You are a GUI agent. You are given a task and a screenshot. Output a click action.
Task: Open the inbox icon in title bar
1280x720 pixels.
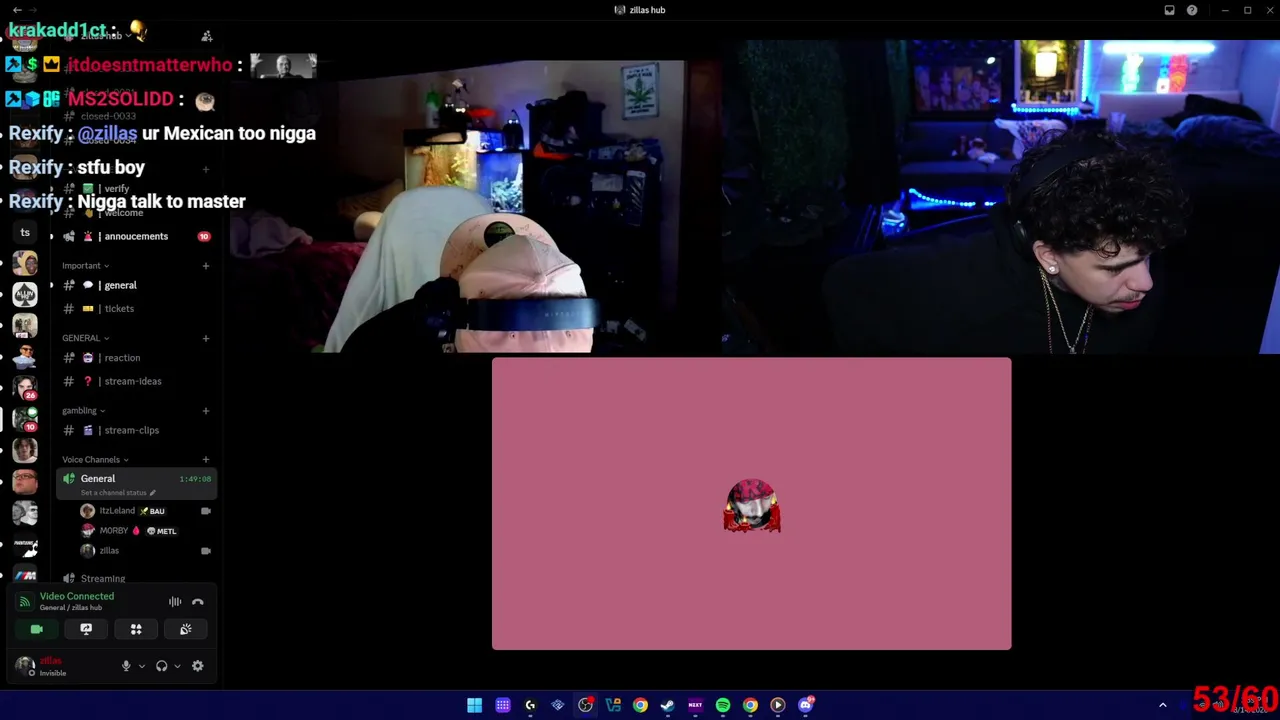click(1169, 10)
